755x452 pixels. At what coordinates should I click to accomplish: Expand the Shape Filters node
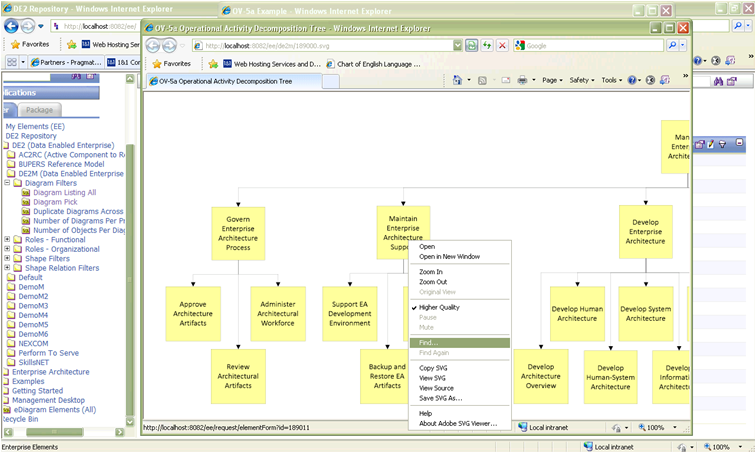tap(7, 258)
